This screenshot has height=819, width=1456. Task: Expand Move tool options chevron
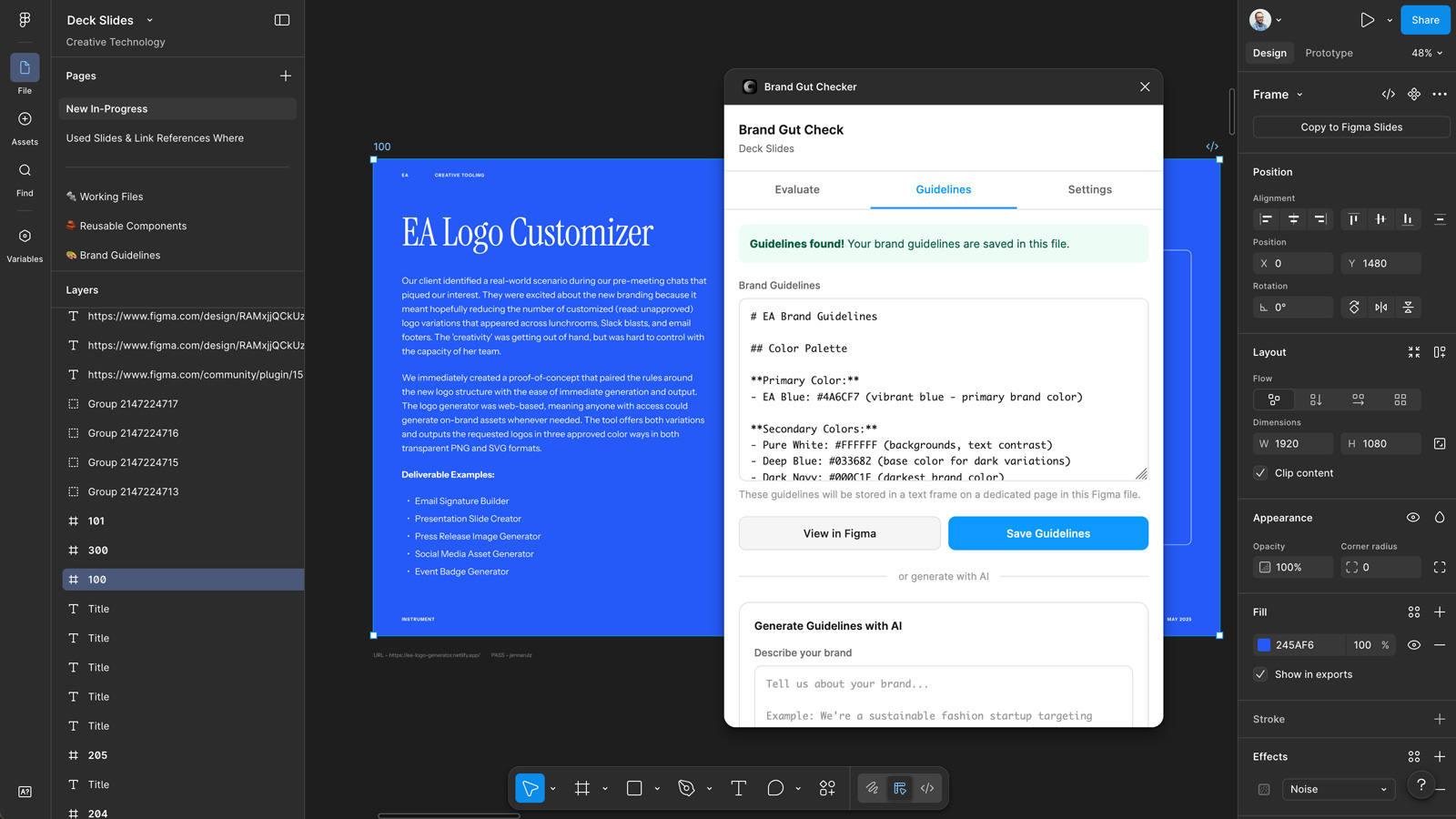coord(553,789)
